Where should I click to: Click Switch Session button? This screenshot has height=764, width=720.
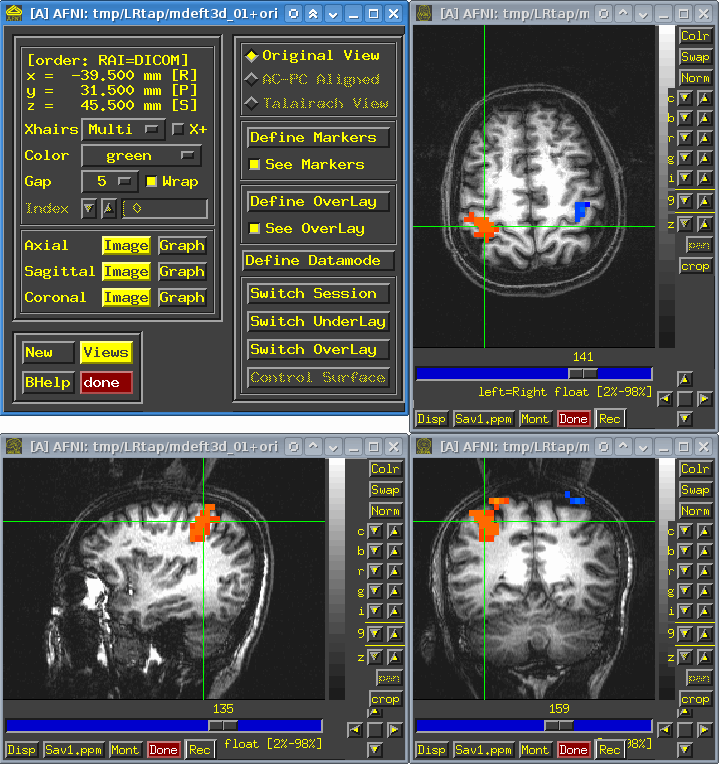318,294
